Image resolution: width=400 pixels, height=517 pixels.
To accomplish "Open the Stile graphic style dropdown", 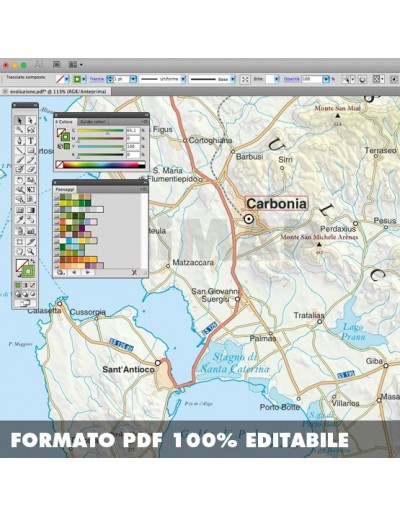I will [277, 79].
